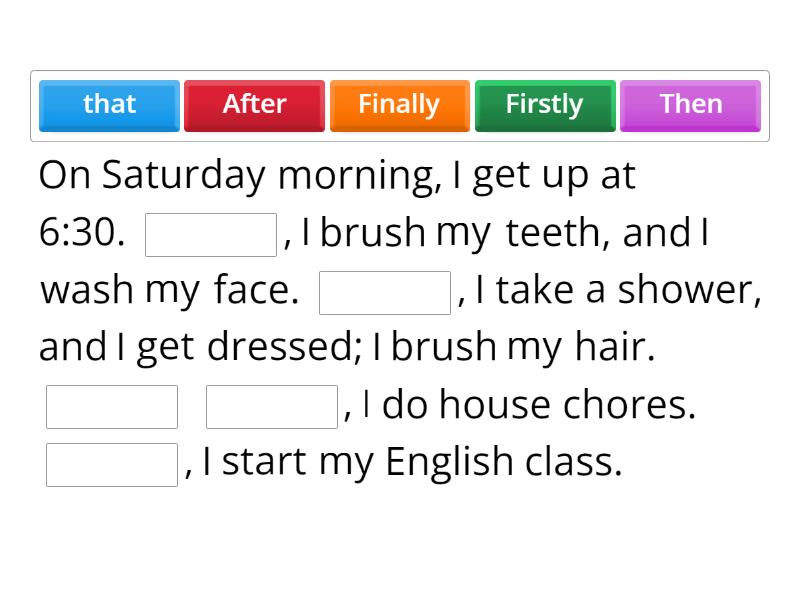Click the orange "Finally" tile
The width and height of the screenshot is (800, 600).
point(399,104)
